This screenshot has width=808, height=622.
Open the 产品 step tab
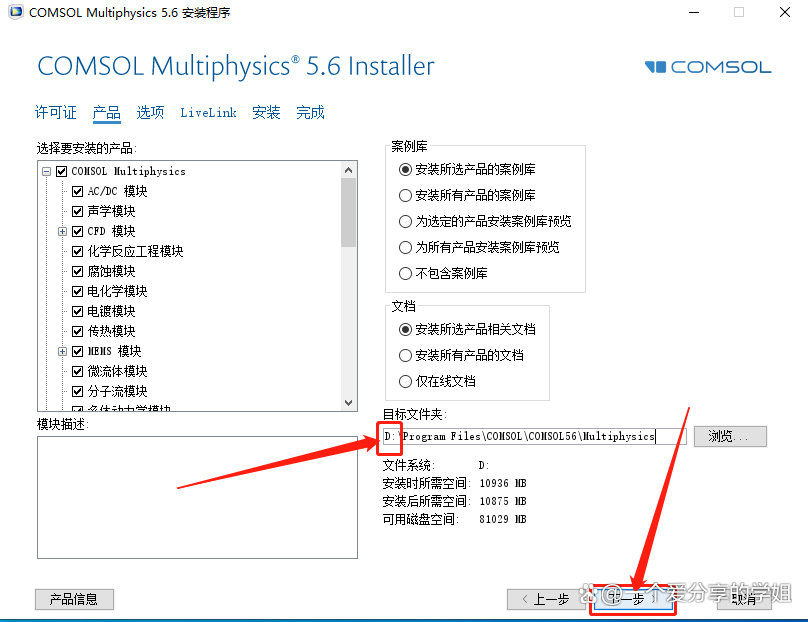pos(107,112)
